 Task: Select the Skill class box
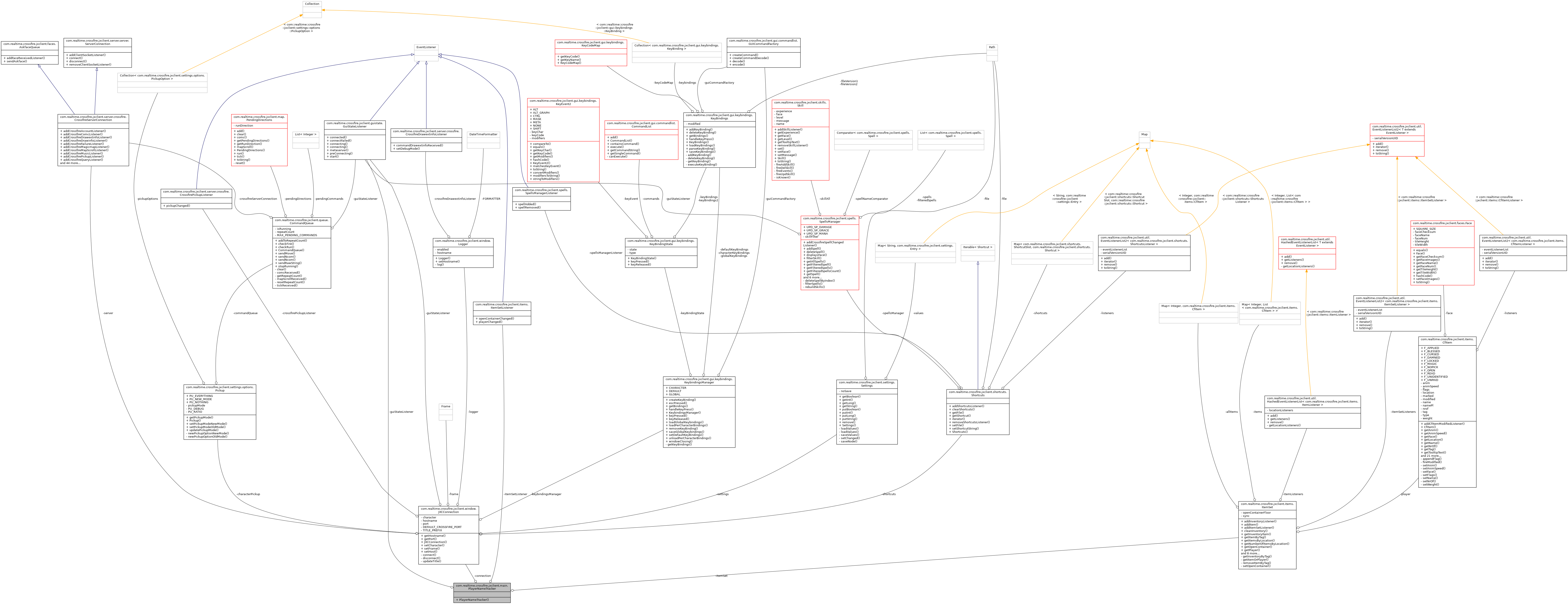800,140
